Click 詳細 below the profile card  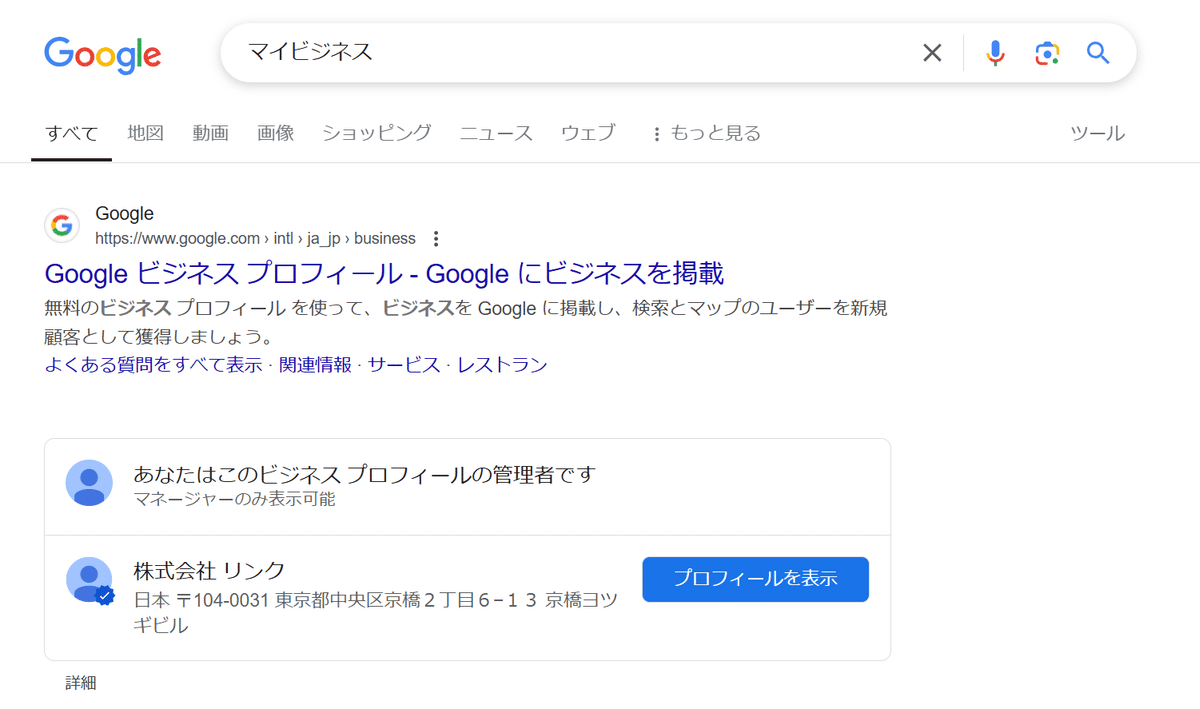tap(81, 683)
